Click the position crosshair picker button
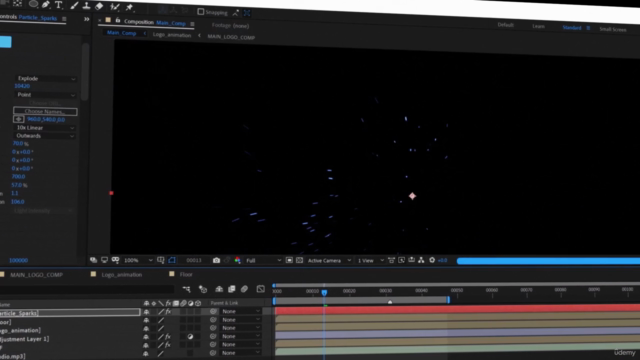This screenshot has width=640, height=360. [19, 119]
